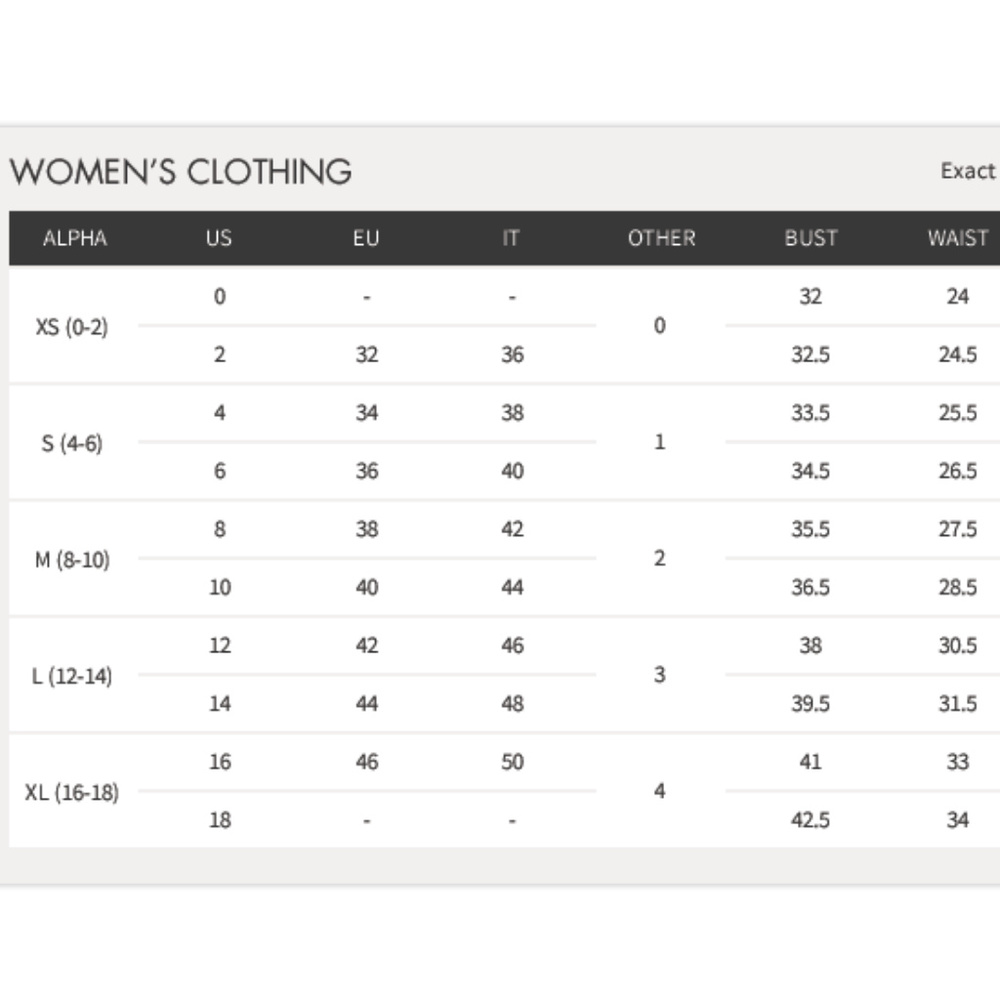Click the Women's Clothing heading
Image resolution: width=1000 pixels, height=1000 pixels.
click(x=181, y=172)
